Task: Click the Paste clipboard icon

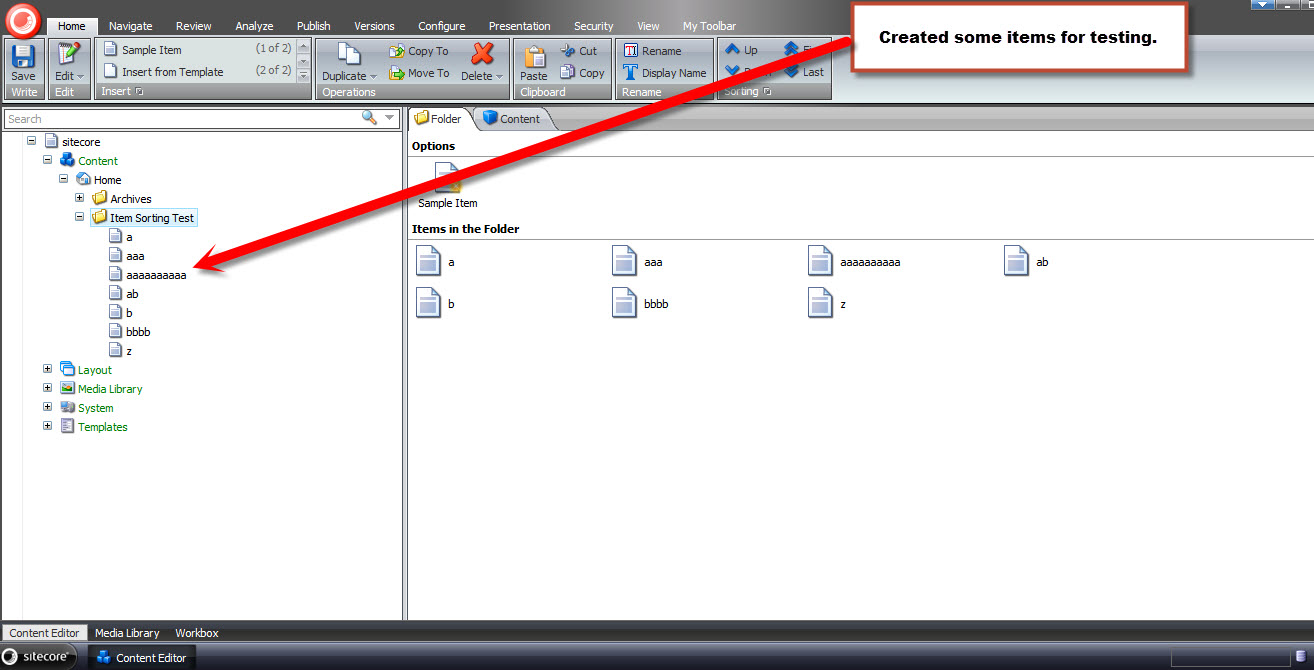Action: point(534,58)
